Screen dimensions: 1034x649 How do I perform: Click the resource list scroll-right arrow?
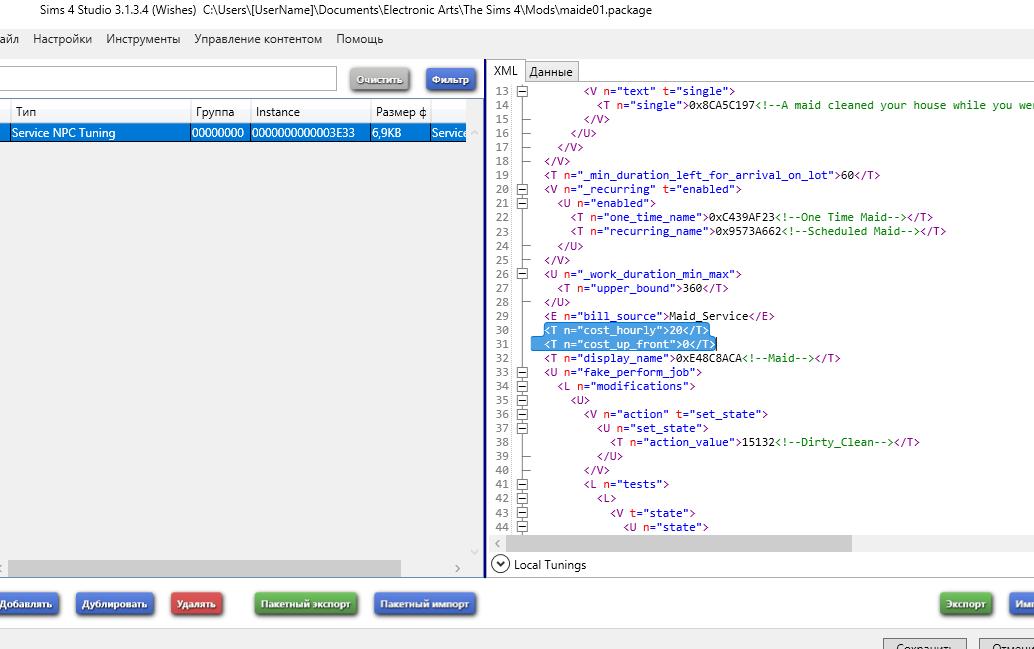coord(458,568)
